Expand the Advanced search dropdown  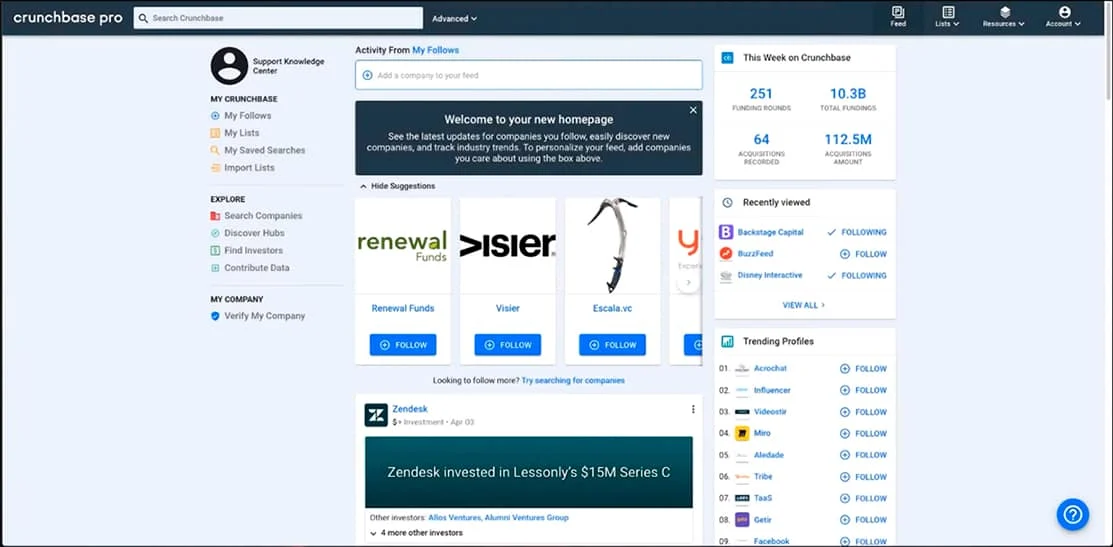pos(454,18)
